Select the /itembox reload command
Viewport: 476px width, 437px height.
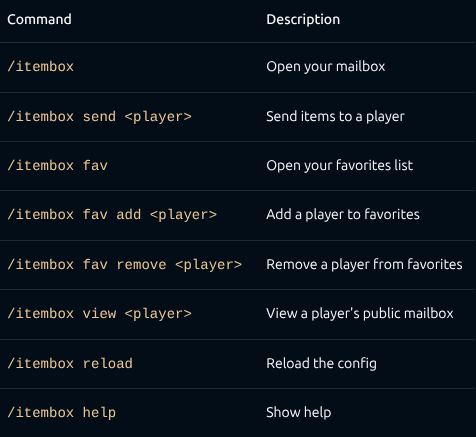(70, 363)
